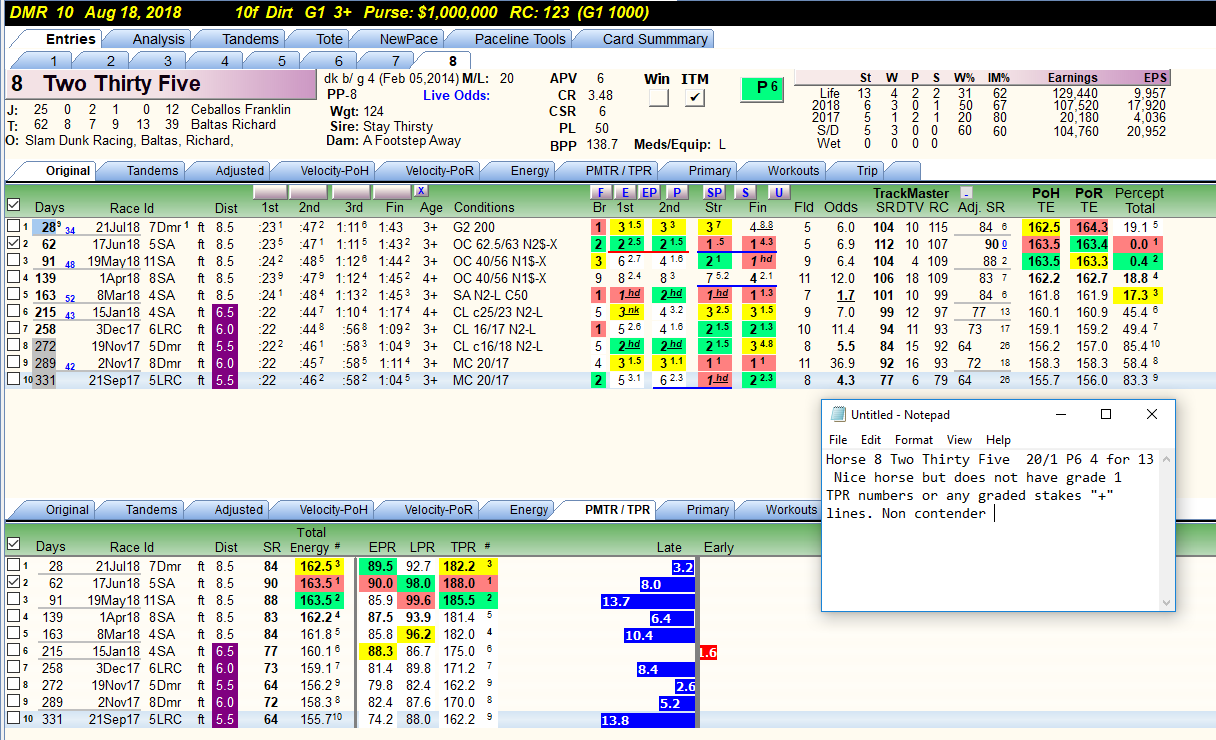
Task: Click the Card Summmary tab
Action: click(x=655, y=39)
